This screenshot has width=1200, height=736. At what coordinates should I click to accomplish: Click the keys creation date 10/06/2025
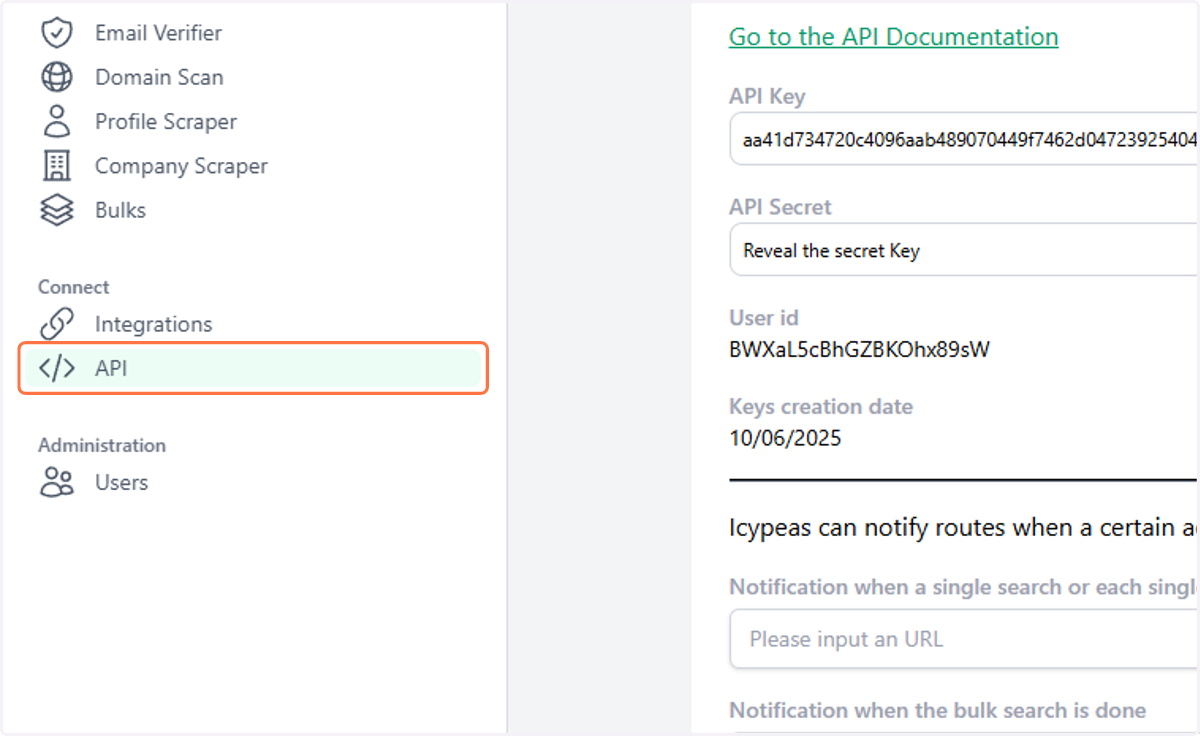coord(785,438)
